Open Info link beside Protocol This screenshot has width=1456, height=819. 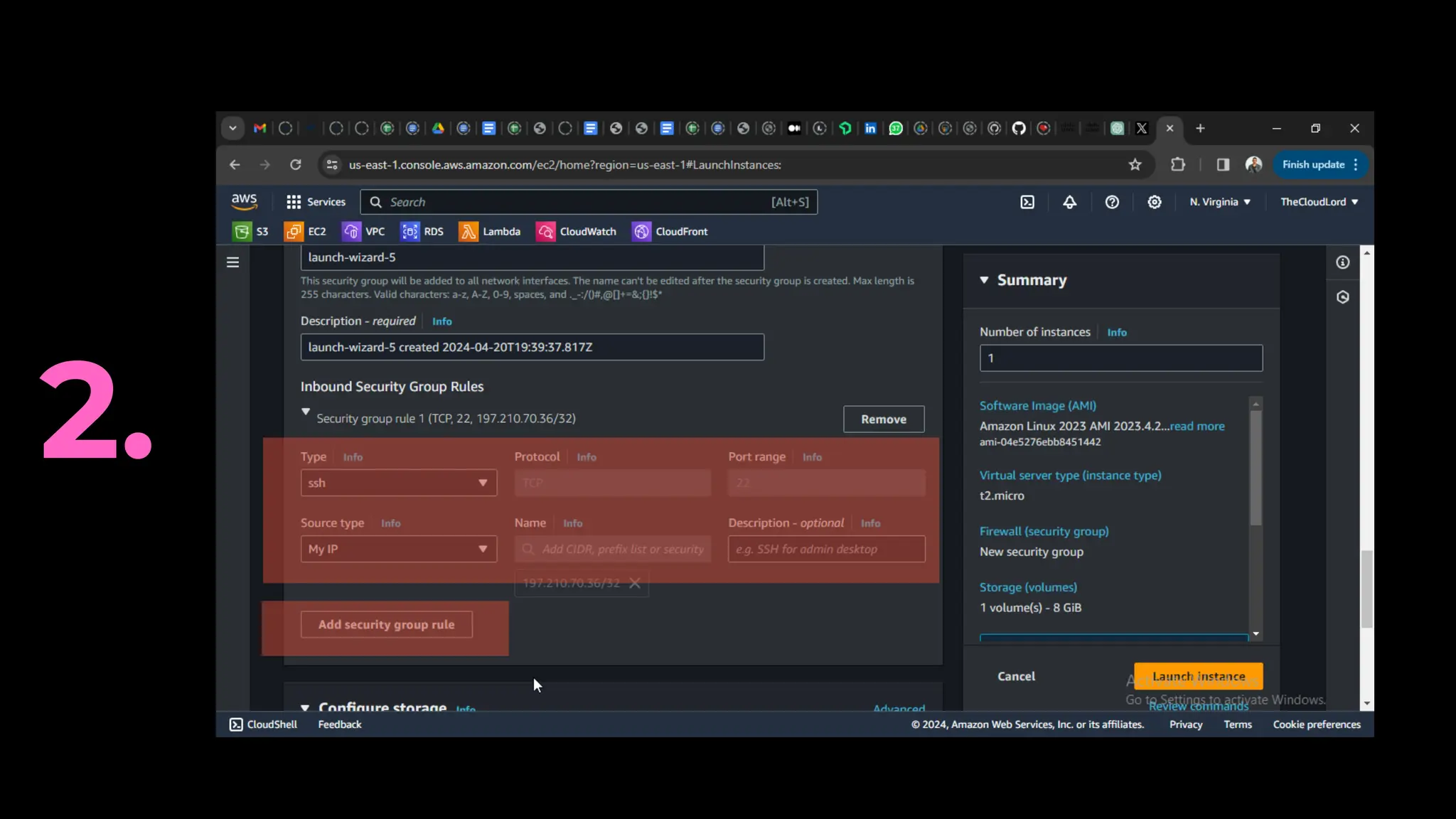[x=586, y=457]
